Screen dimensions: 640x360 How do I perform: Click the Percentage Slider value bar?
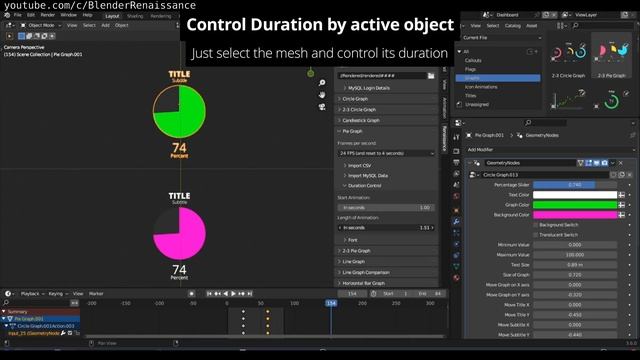click(x=575, y=185)
